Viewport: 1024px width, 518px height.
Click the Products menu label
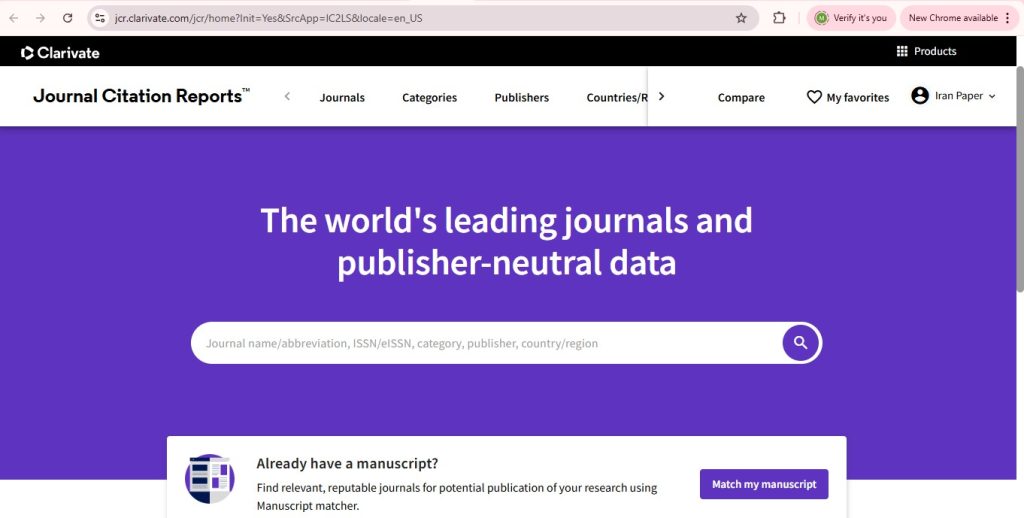point(935,51)
